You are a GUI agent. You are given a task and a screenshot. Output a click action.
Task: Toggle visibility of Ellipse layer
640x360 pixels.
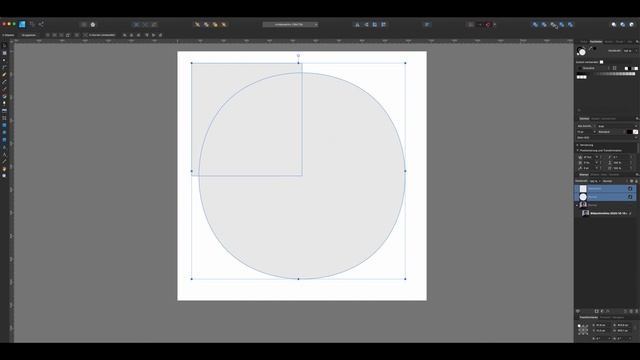(x=630, y=197)
